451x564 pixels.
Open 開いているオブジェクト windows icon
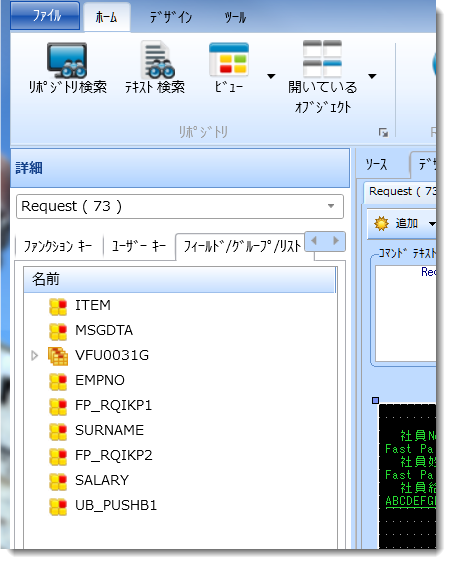coord(322,59)
